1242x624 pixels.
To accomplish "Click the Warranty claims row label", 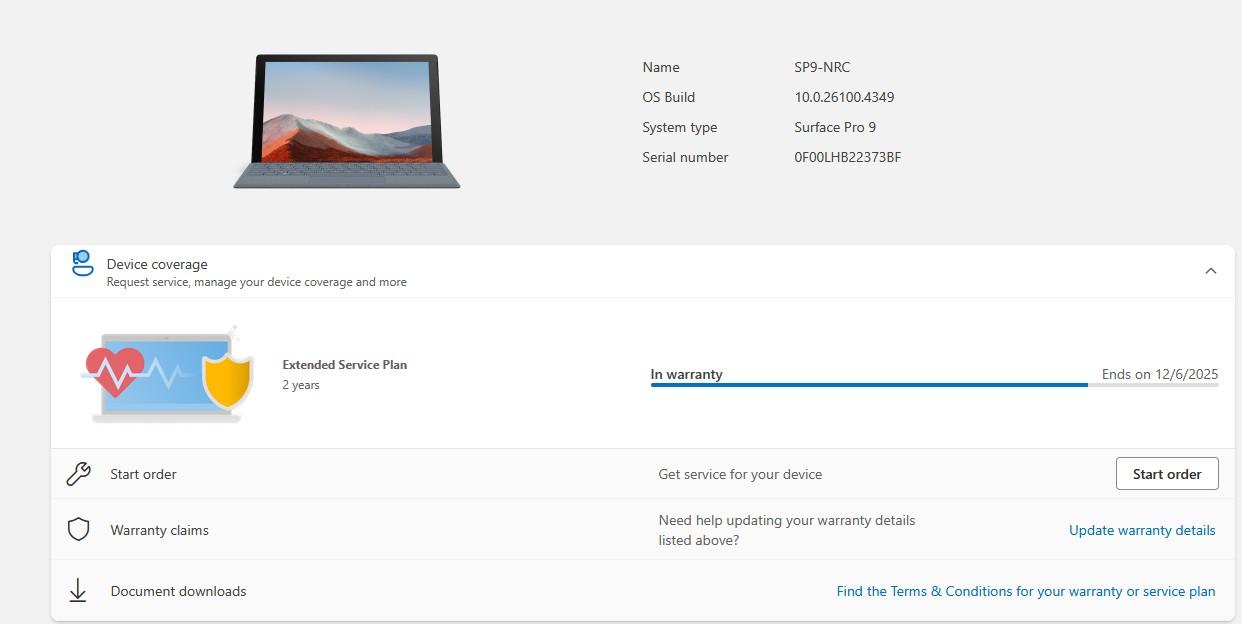I will pyautogui.click(x=160, y=530).
